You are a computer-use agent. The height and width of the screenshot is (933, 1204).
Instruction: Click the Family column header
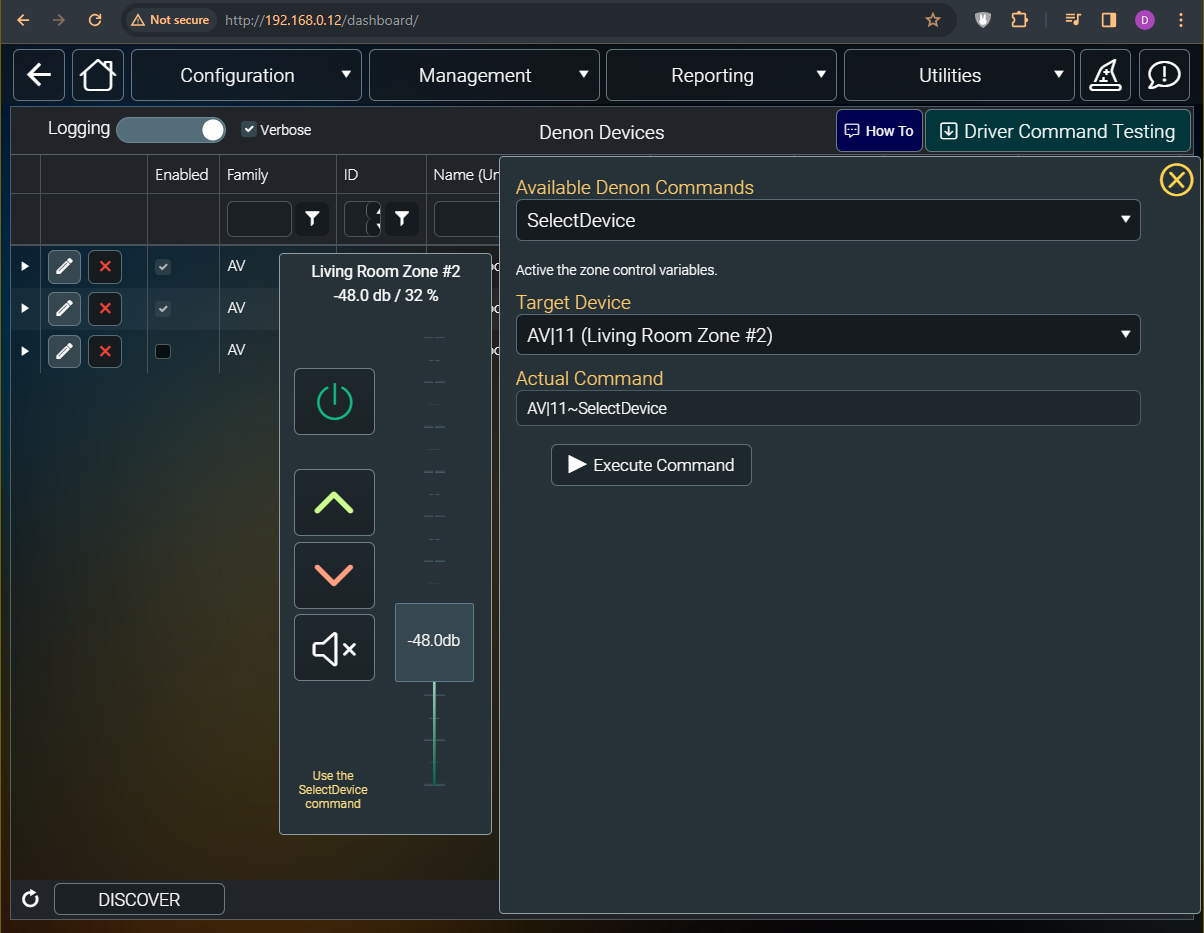[x=247, y=174]
